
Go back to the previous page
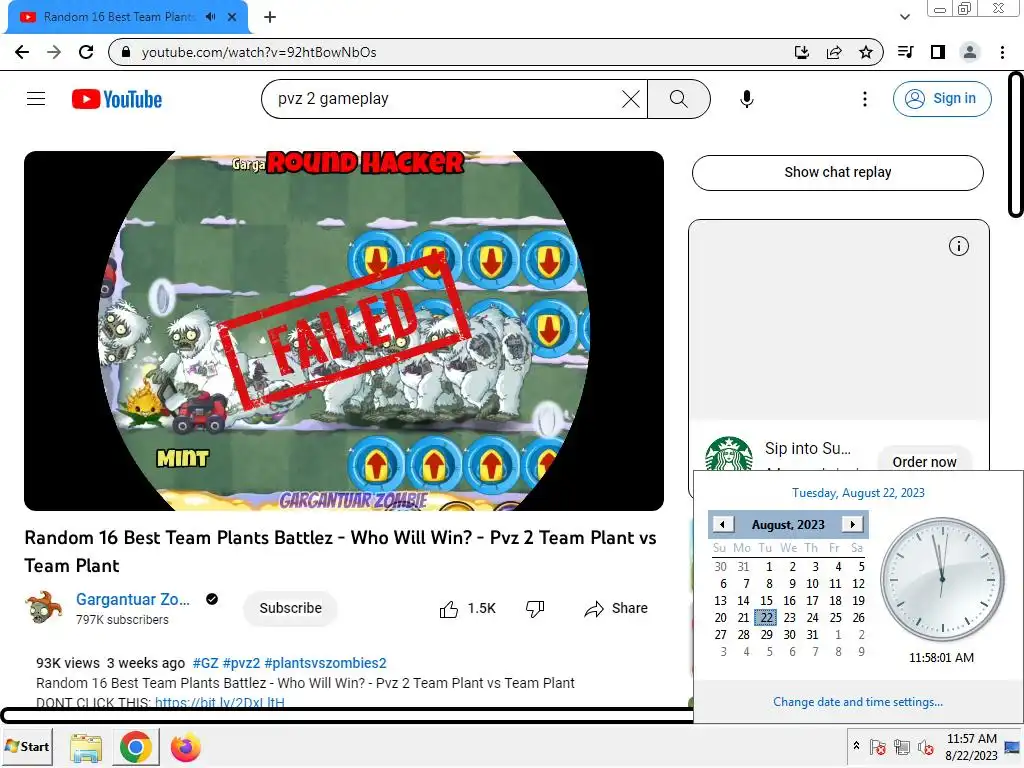(22, 52)
